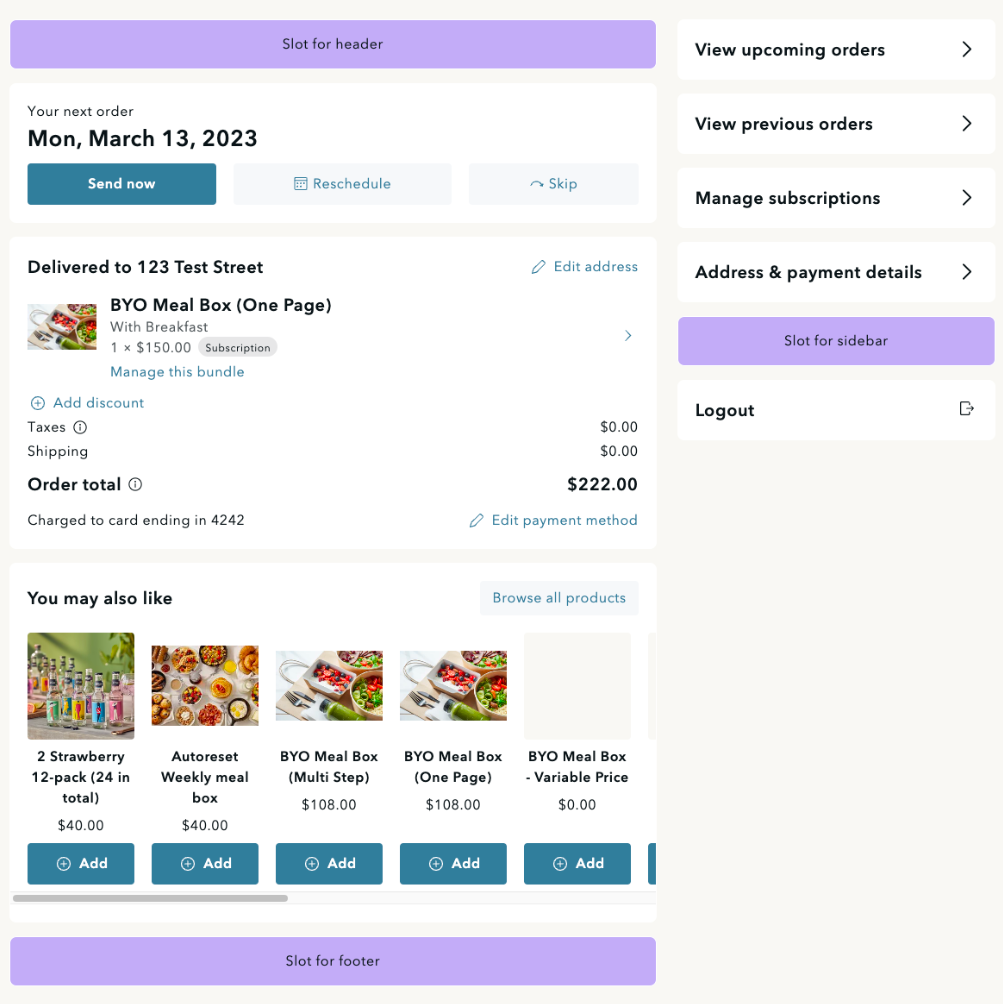This screenshot has width=1003, height=1004.
Task: Open the Manage this bundle link
Action: point(177,371)
